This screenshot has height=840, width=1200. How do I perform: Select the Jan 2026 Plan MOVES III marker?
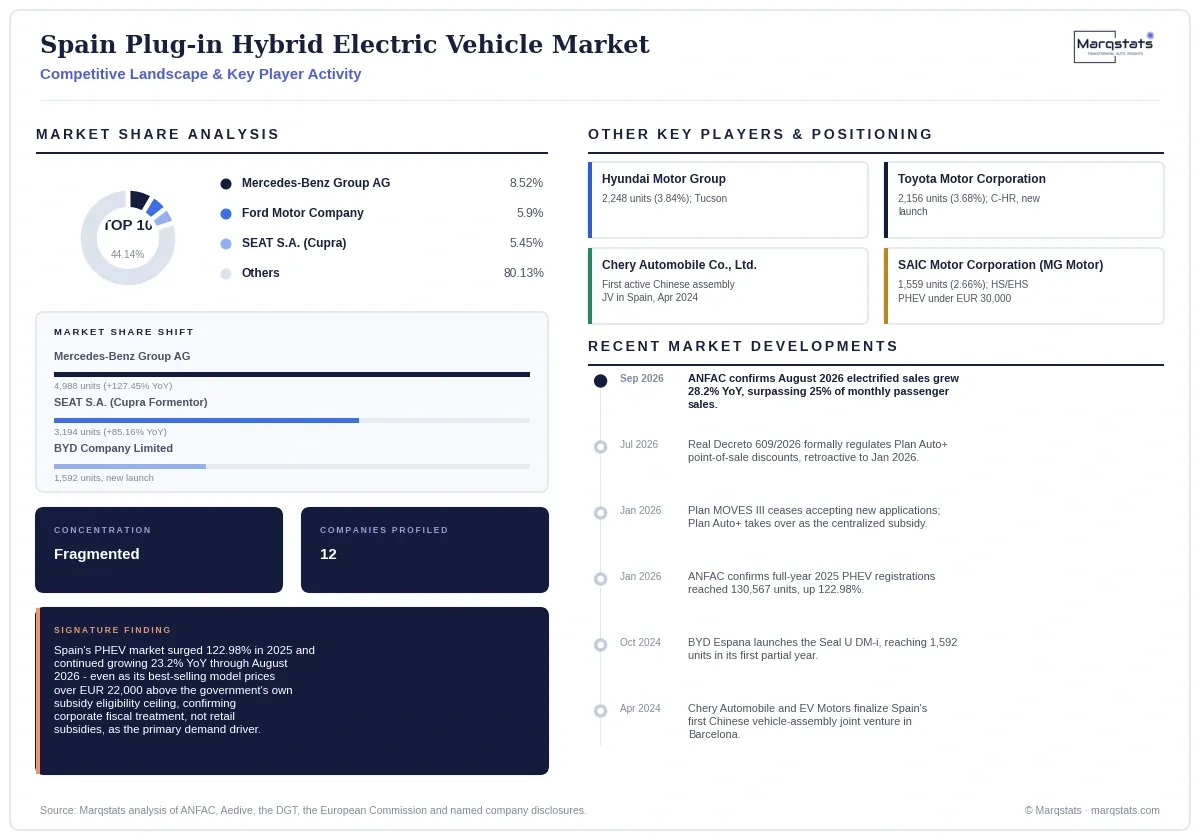click(600, 513)
